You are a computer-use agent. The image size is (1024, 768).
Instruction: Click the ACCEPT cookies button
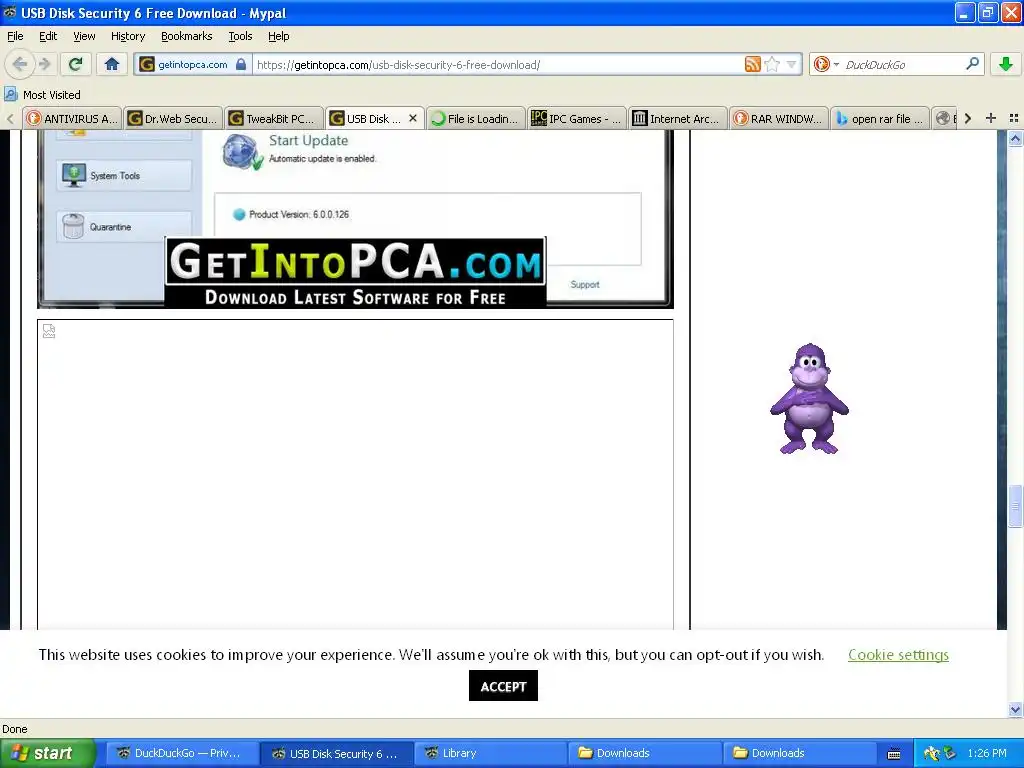tap(503, 686)
